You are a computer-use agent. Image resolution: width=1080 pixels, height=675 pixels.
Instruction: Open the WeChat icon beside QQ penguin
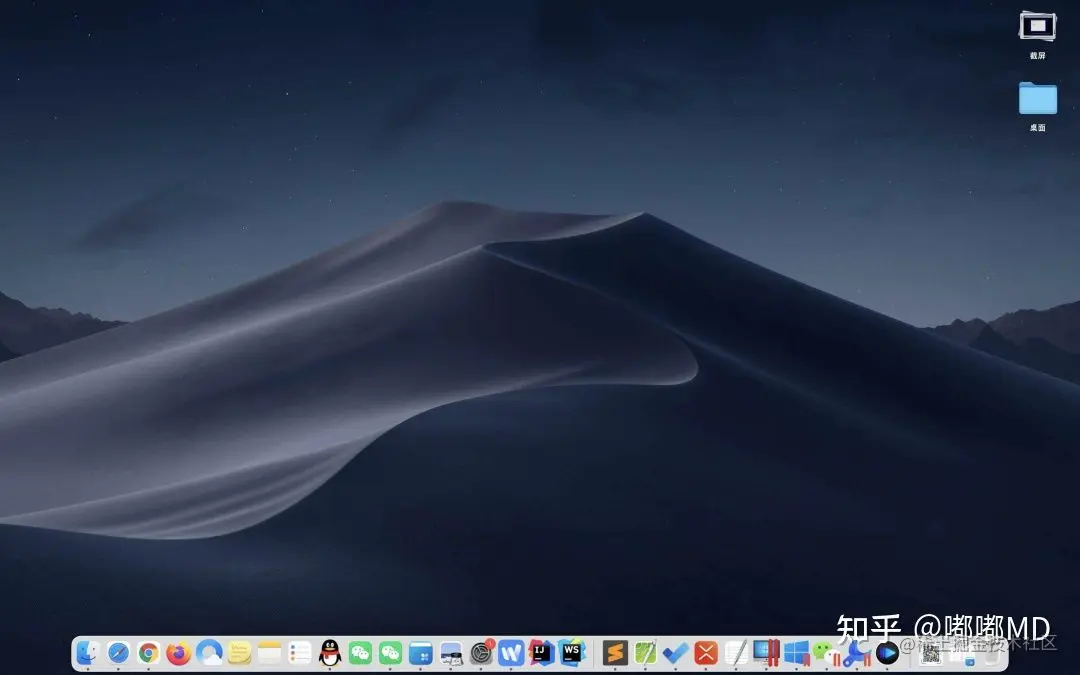coord(360,652)
